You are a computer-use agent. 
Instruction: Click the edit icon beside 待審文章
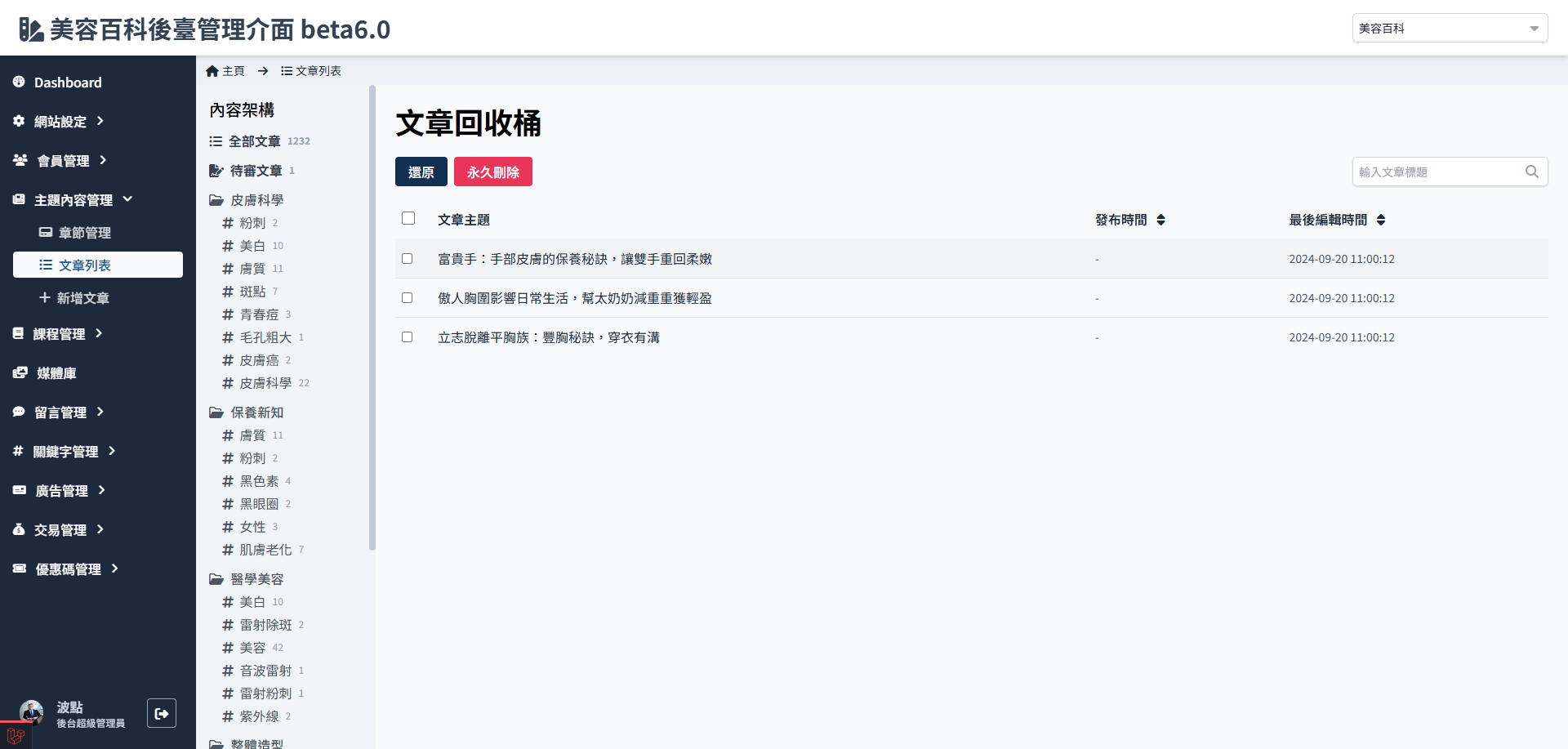pyautogui.click(x=216, y=171)
